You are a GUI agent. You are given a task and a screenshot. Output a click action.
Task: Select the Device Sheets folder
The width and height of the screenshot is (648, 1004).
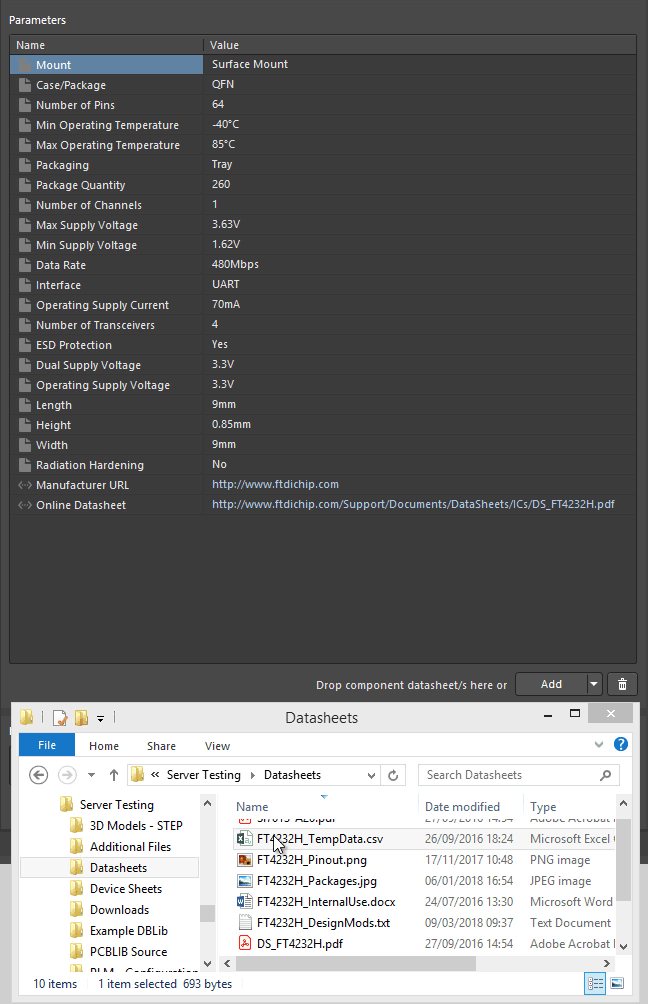tap(126, 889)
